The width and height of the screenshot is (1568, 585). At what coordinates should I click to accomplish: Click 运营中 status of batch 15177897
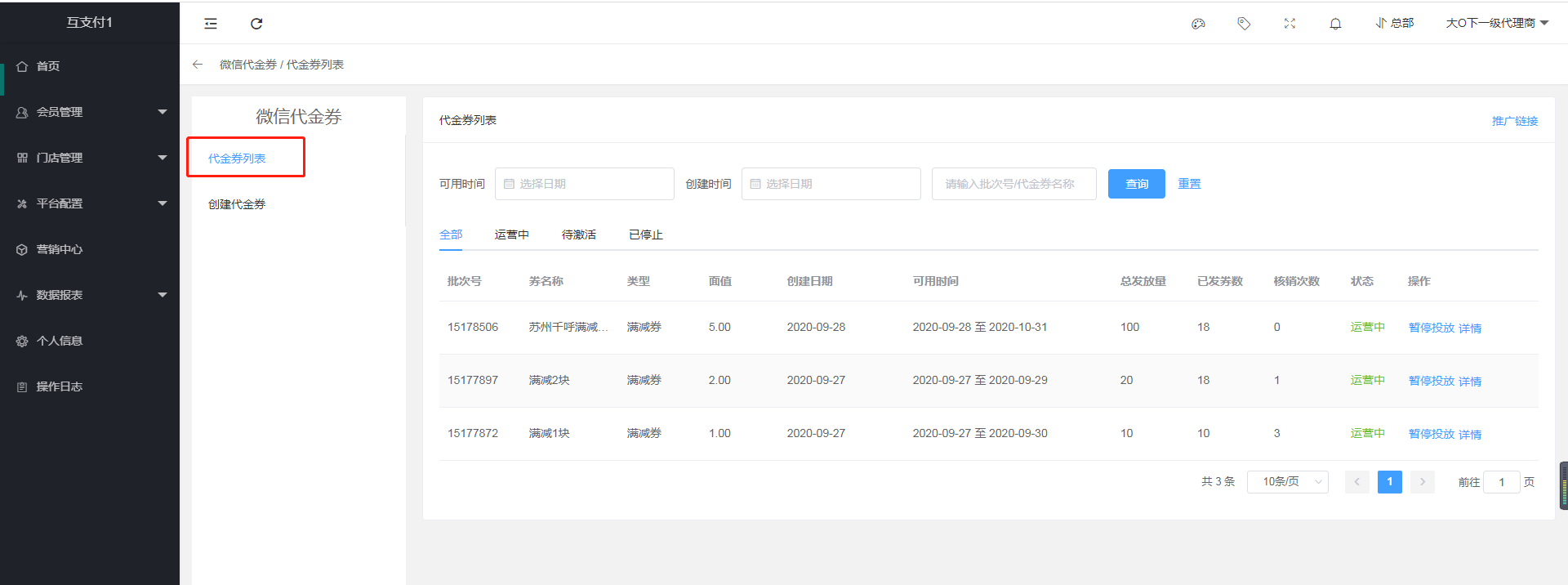[1368, 380]
